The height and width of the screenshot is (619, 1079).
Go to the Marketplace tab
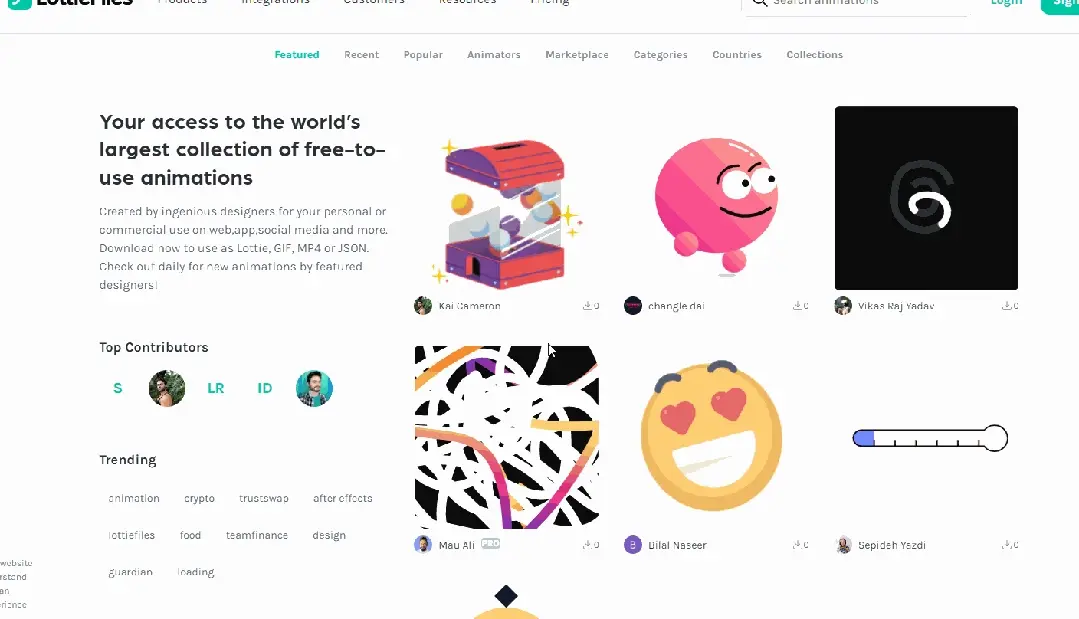tap(577, 54)
